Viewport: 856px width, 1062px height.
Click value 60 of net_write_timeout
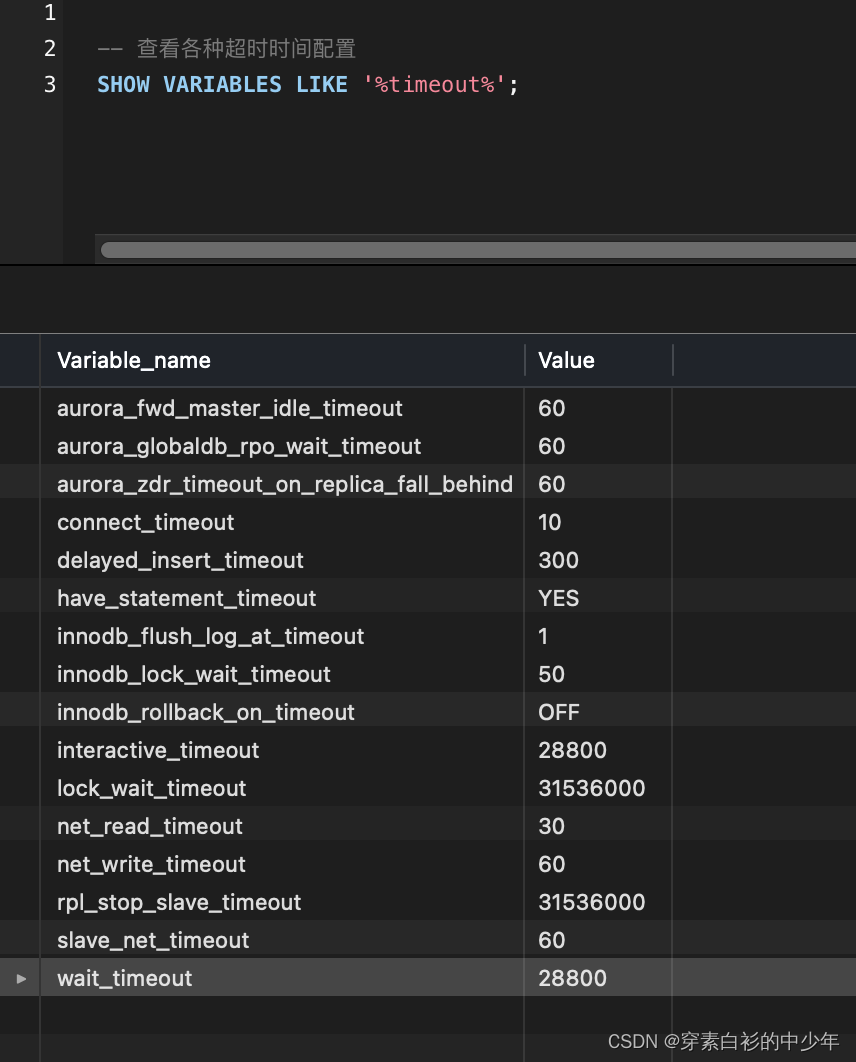coord(551,864)
